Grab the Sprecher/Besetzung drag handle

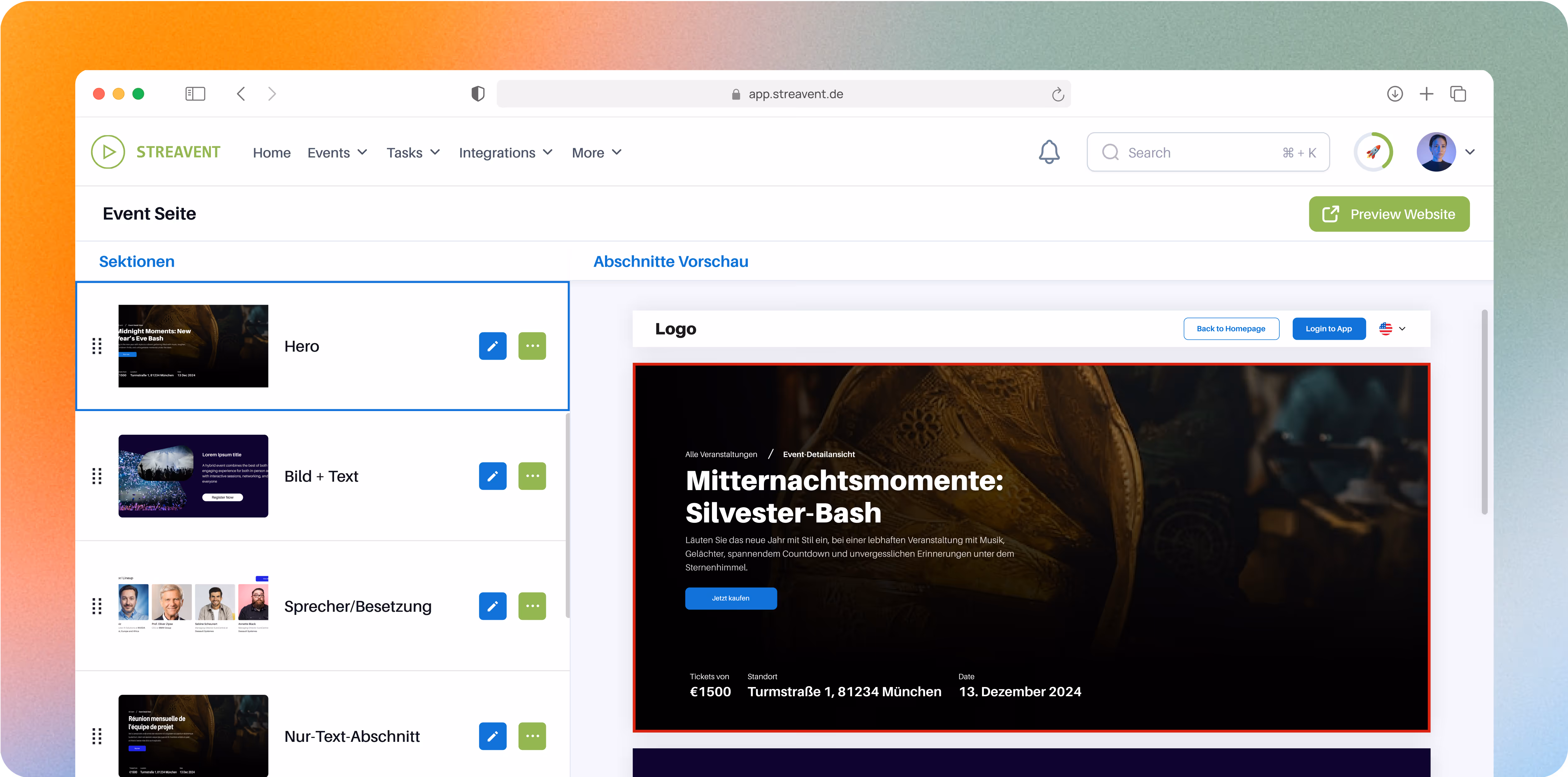pos(97,606)
